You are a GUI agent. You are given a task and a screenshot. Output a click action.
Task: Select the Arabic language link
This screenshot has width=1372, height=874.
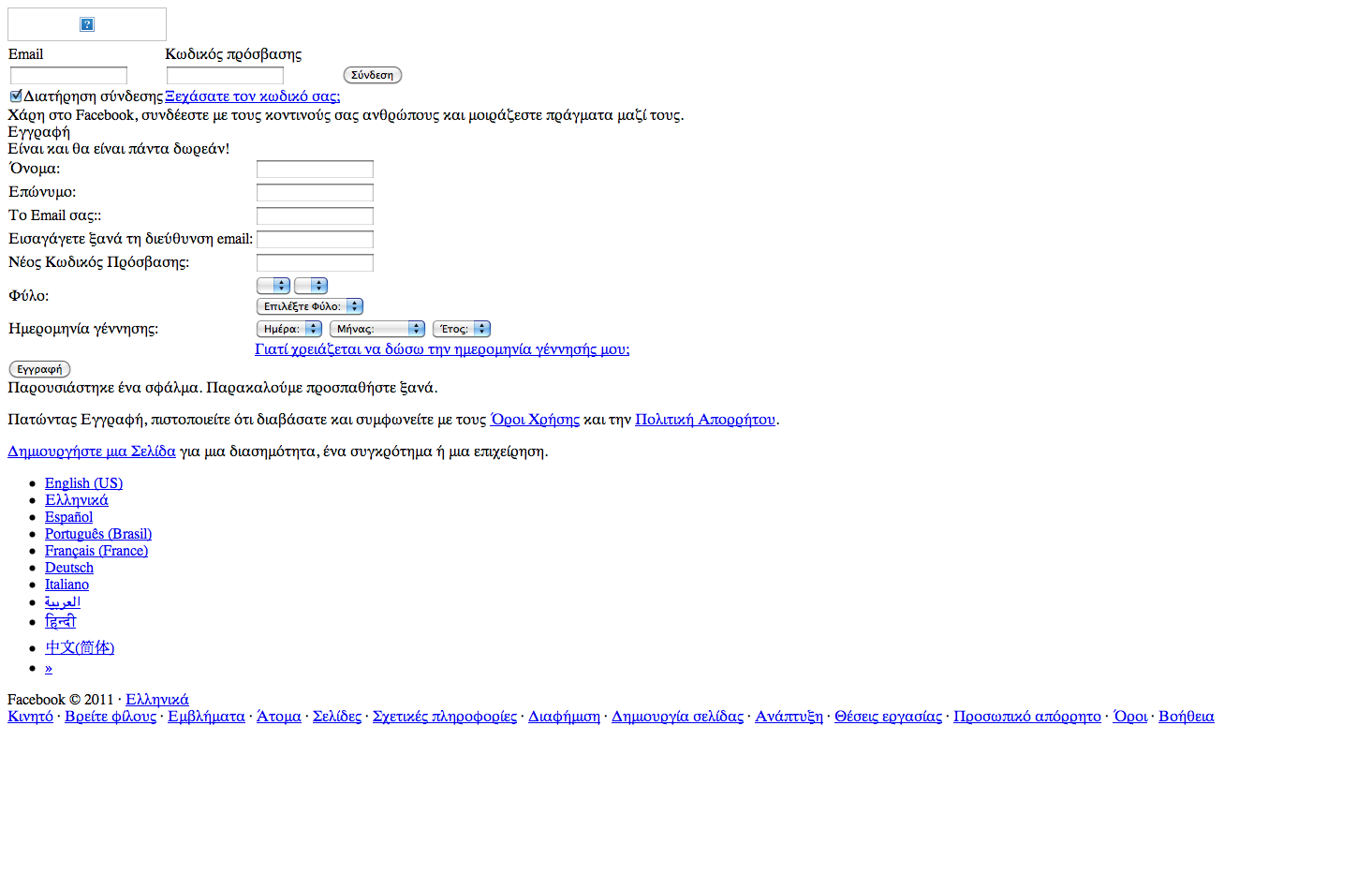pyautogui.click(x=63, y=602)
